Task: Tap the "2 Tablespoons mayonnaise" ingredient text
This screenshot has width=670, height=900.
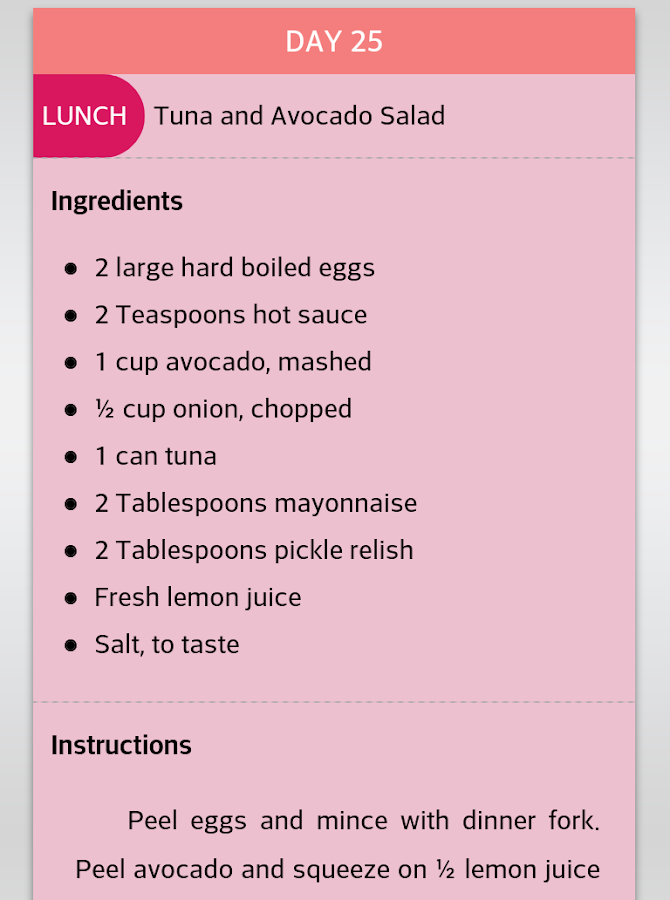Action: [256, 503]
